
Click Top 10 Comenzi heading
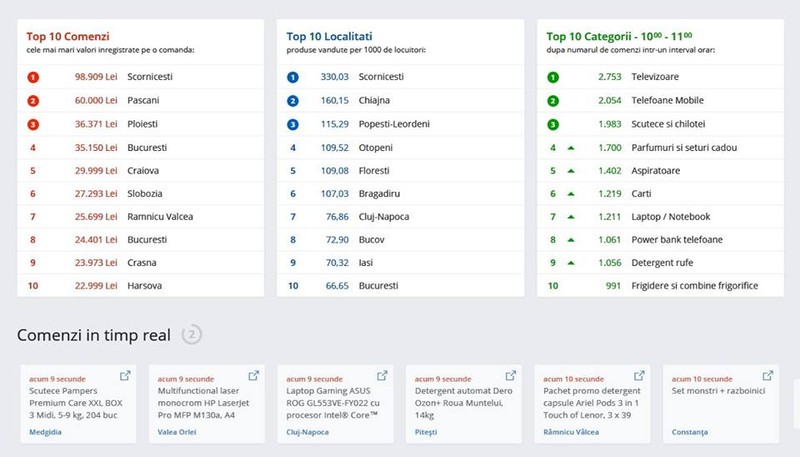pos(68,36)
